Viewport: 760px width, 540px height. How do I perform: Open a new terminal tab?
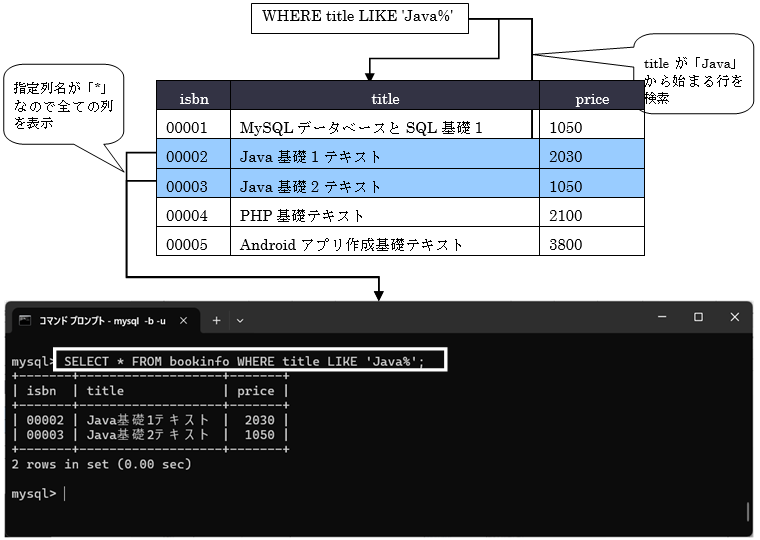click(216, 321)
